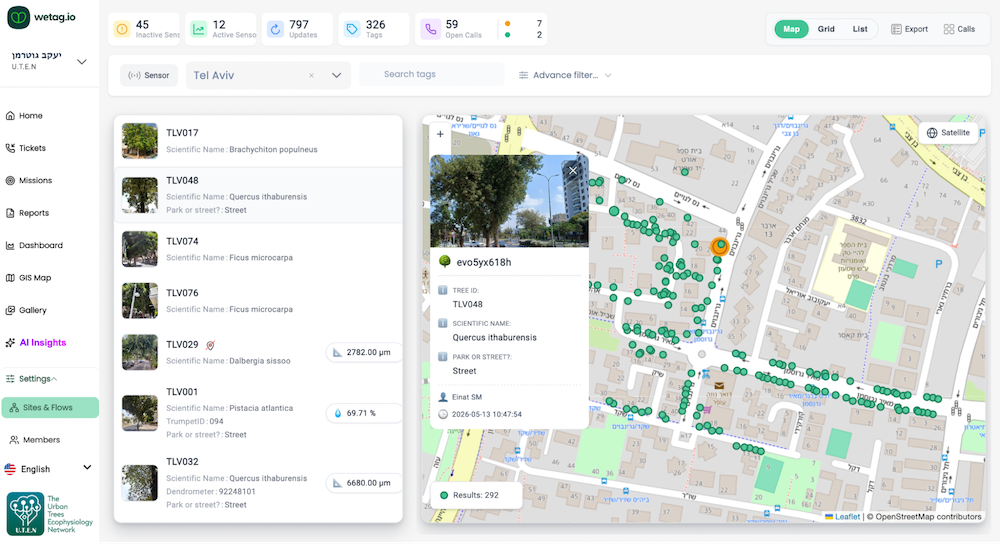
Task: Click the 2782.00 µm dendrometer reading
Action: (363, 352)
